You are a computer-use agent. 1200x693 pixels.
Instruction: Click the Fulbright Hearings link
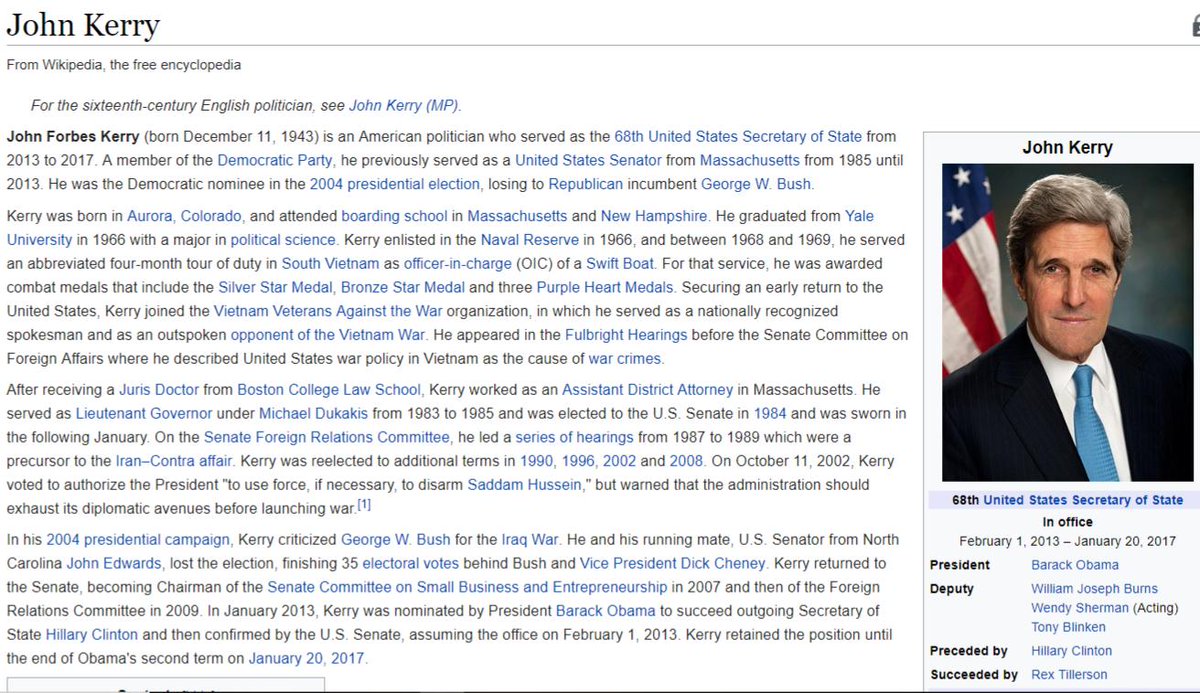point(626,336)
